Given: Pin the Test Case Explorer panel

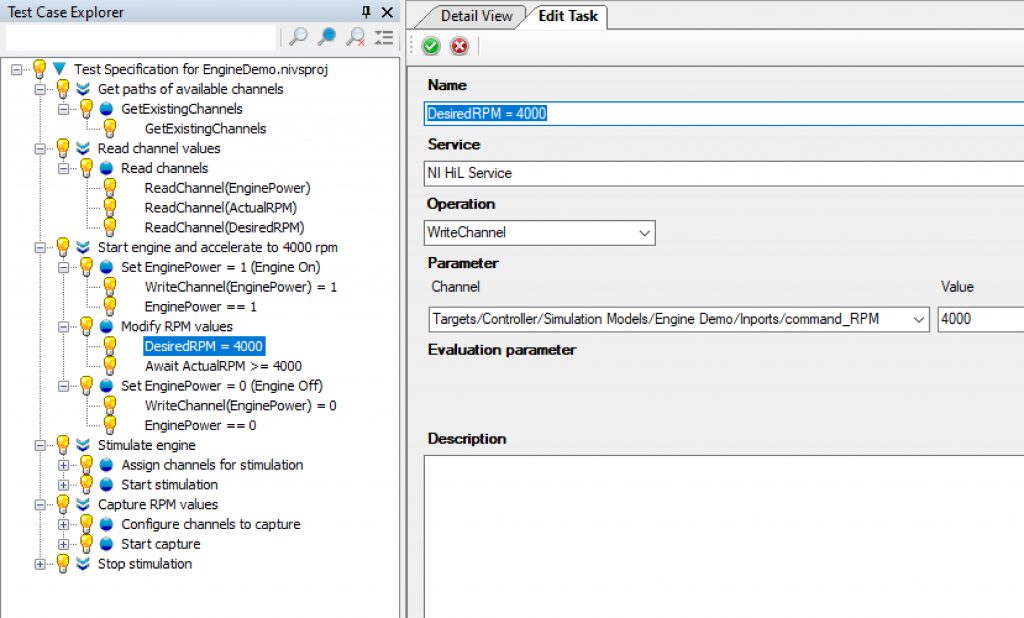Looking at the screenshot, I should tap(366, 12).
